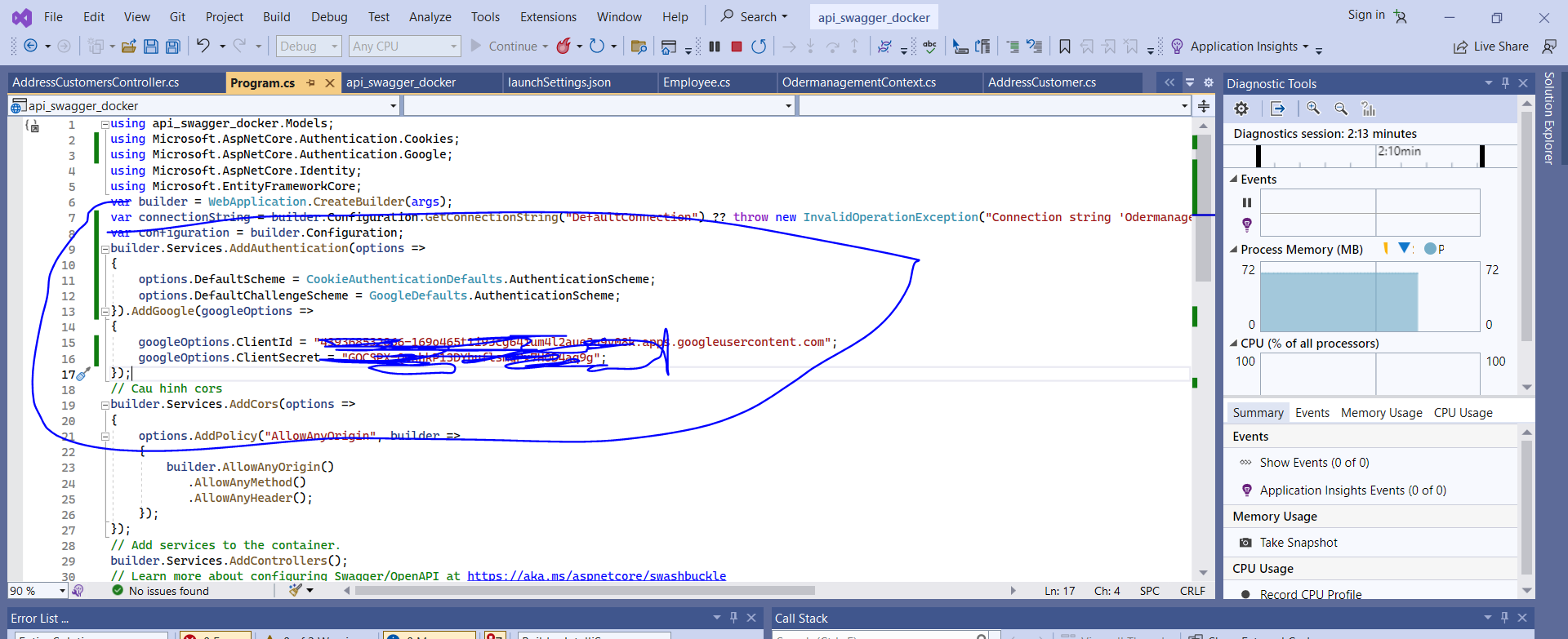The width and height of the screenshot is (1568, 639).
Task: Open the Memory Usage tab
Action: click(x=1381, y=413)
